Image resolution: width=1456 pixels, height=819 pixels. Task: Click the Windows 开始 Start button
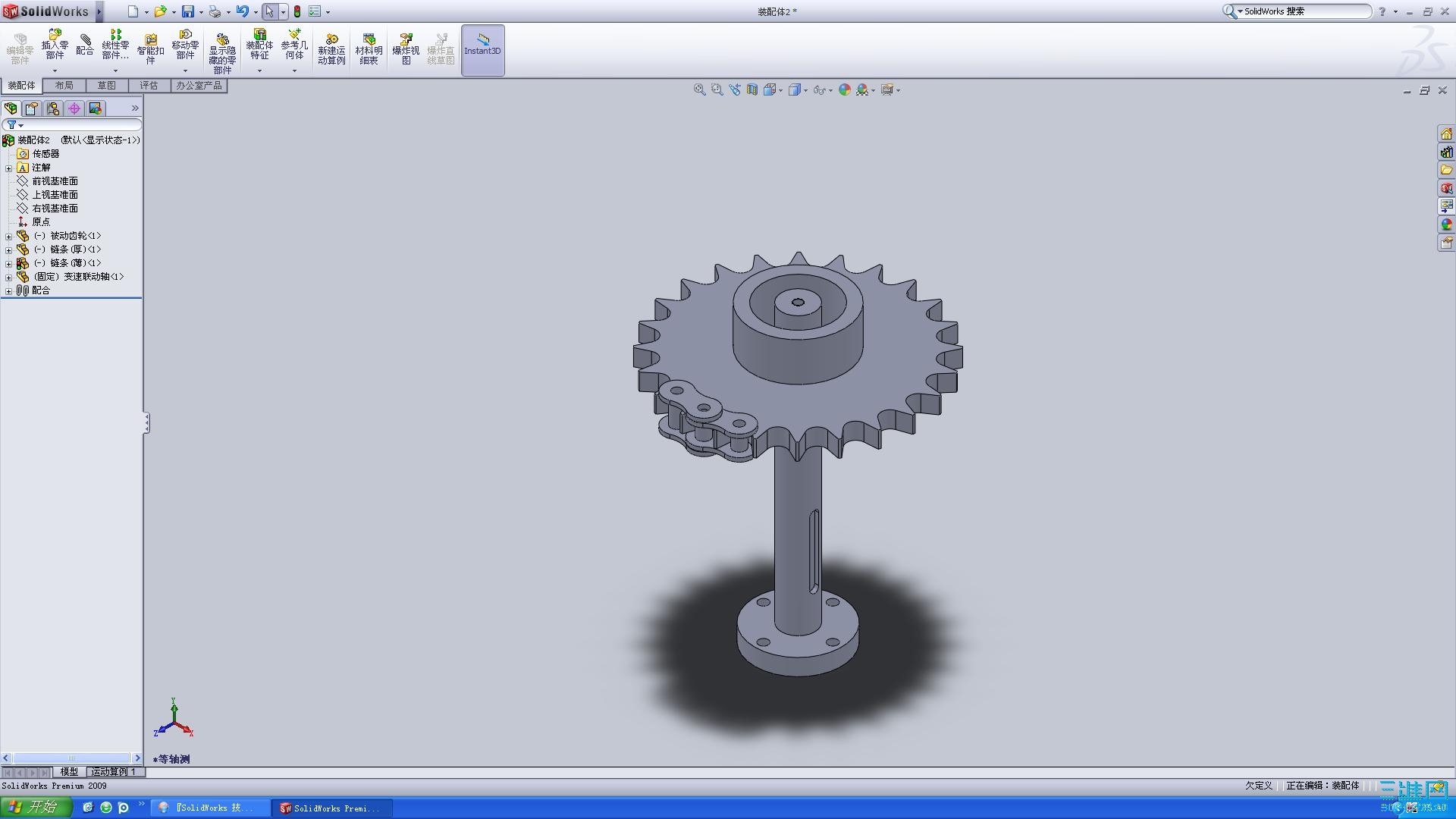(35, 807)
